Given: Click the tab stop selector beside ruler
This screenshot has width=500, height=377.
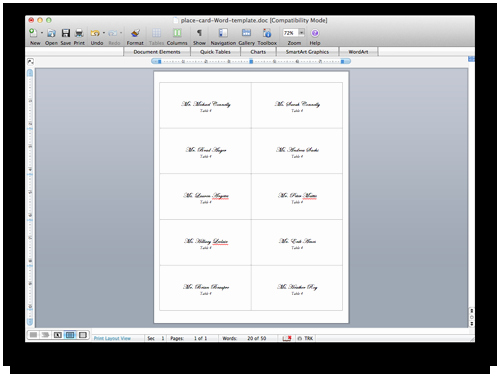Looking at the screenshot, I should pyautogui.click(x=30, y=61).
